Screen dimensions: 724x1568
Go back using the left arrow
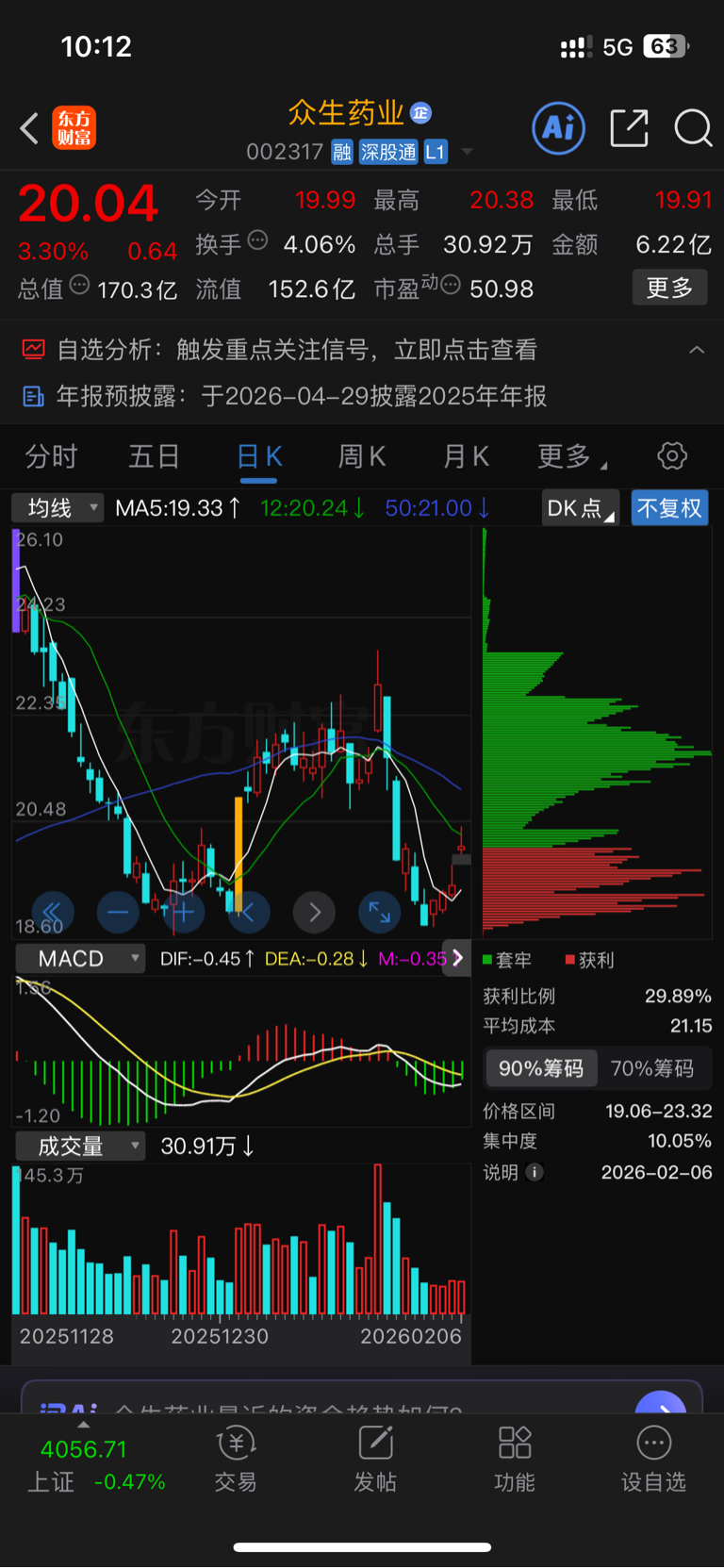coord(29,128)
